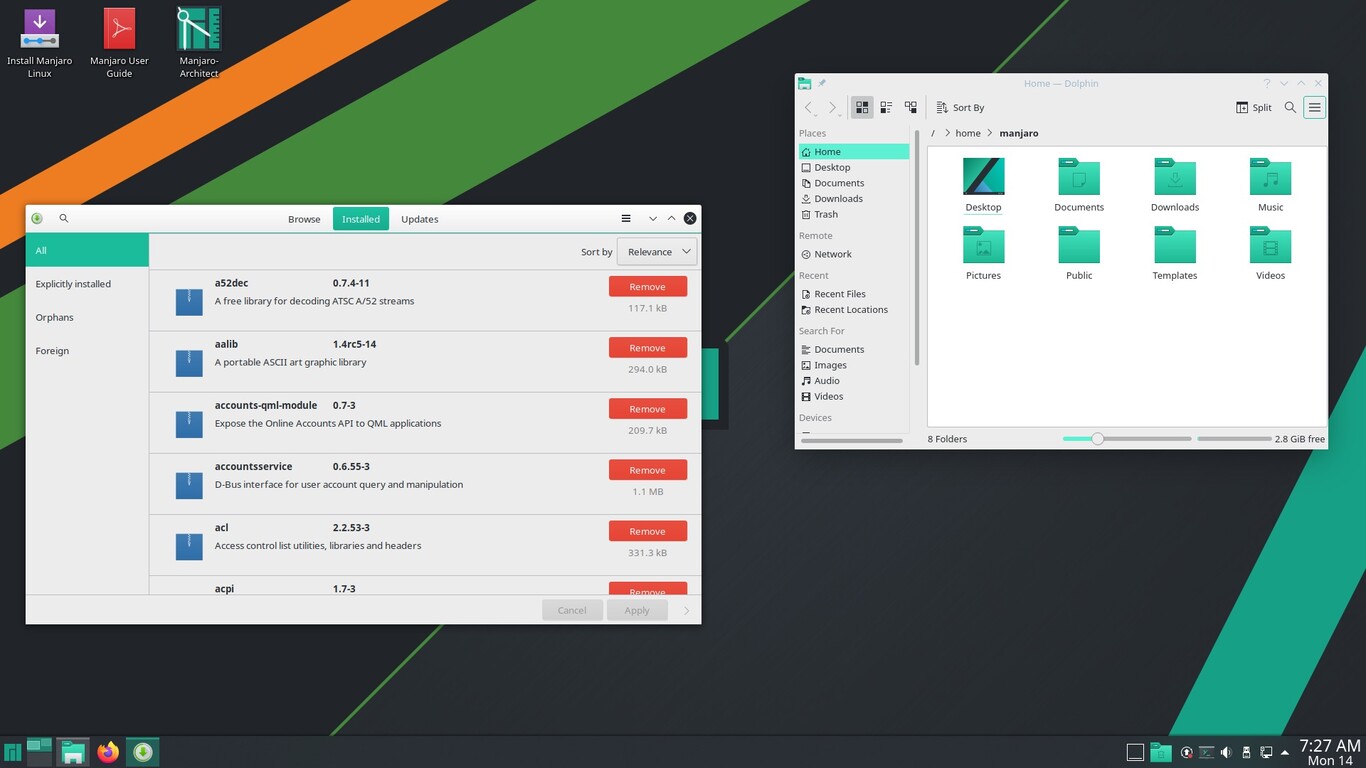Open Dolphin's search with the magnifier icon
1366x768 pixels.
coord(1290,107)
